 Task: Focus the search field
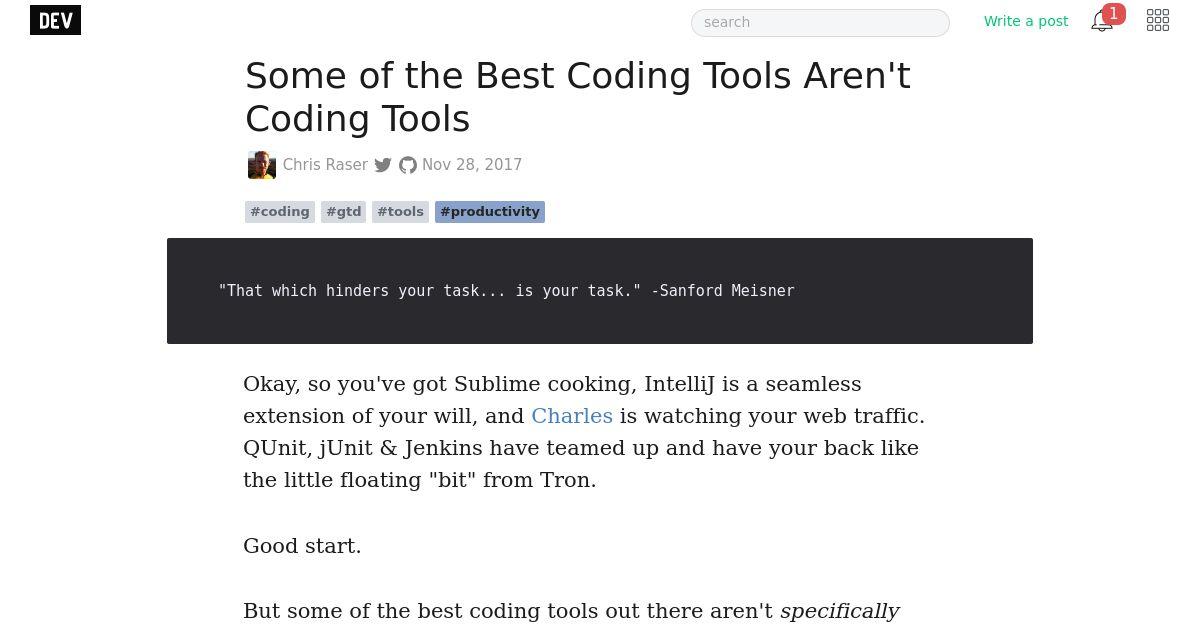click(820, 22)
